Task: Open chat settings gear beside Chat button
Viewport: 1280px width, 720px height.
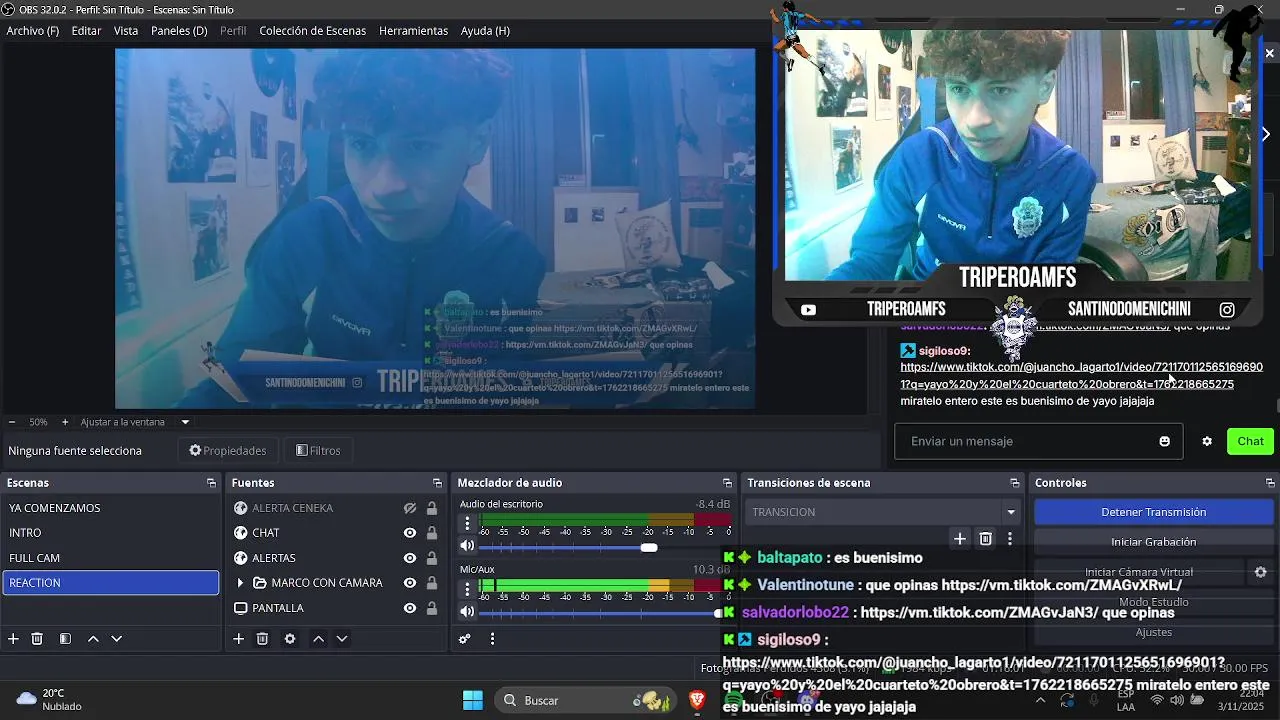Action: pyautogui.click(x=1207, y=441)
